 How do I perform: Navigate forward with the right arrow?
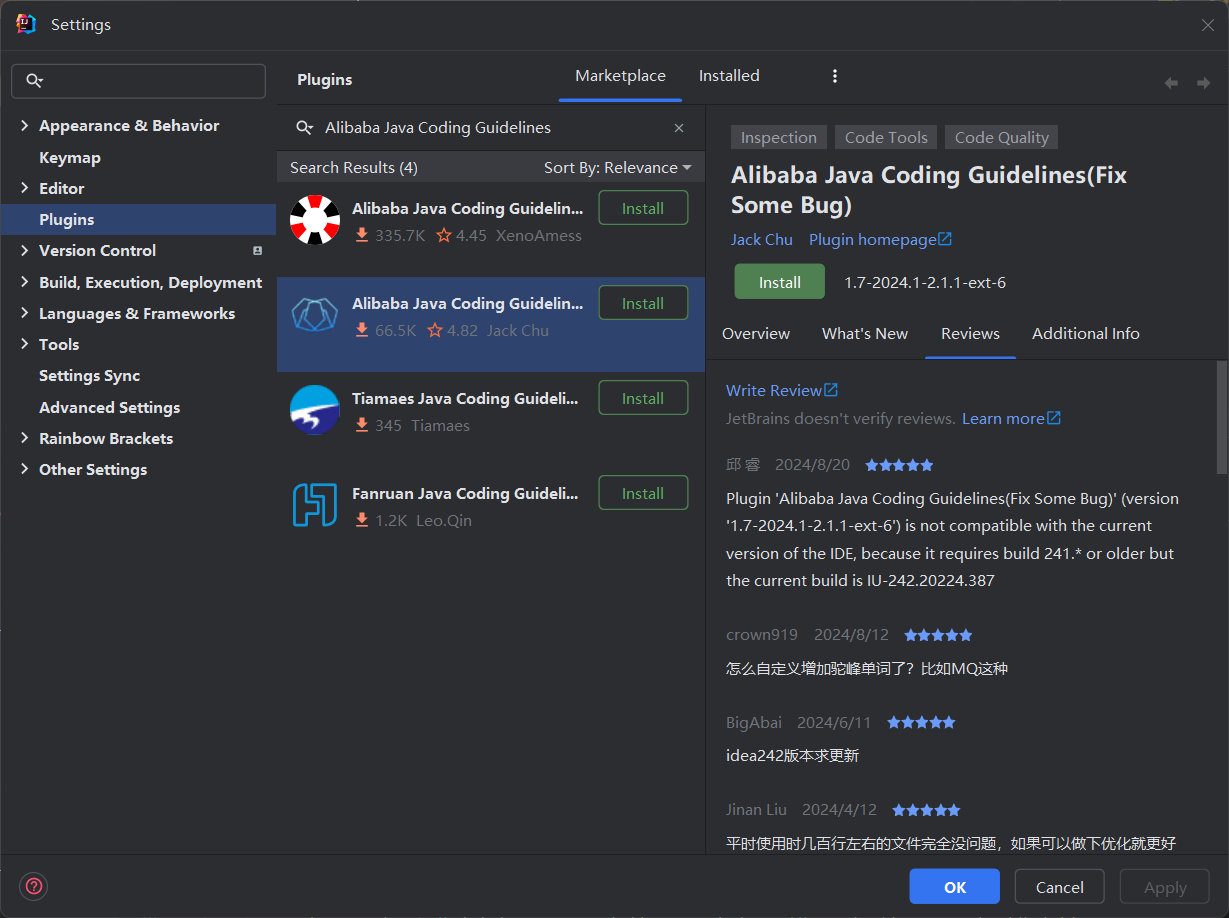tap(1203, 83)
